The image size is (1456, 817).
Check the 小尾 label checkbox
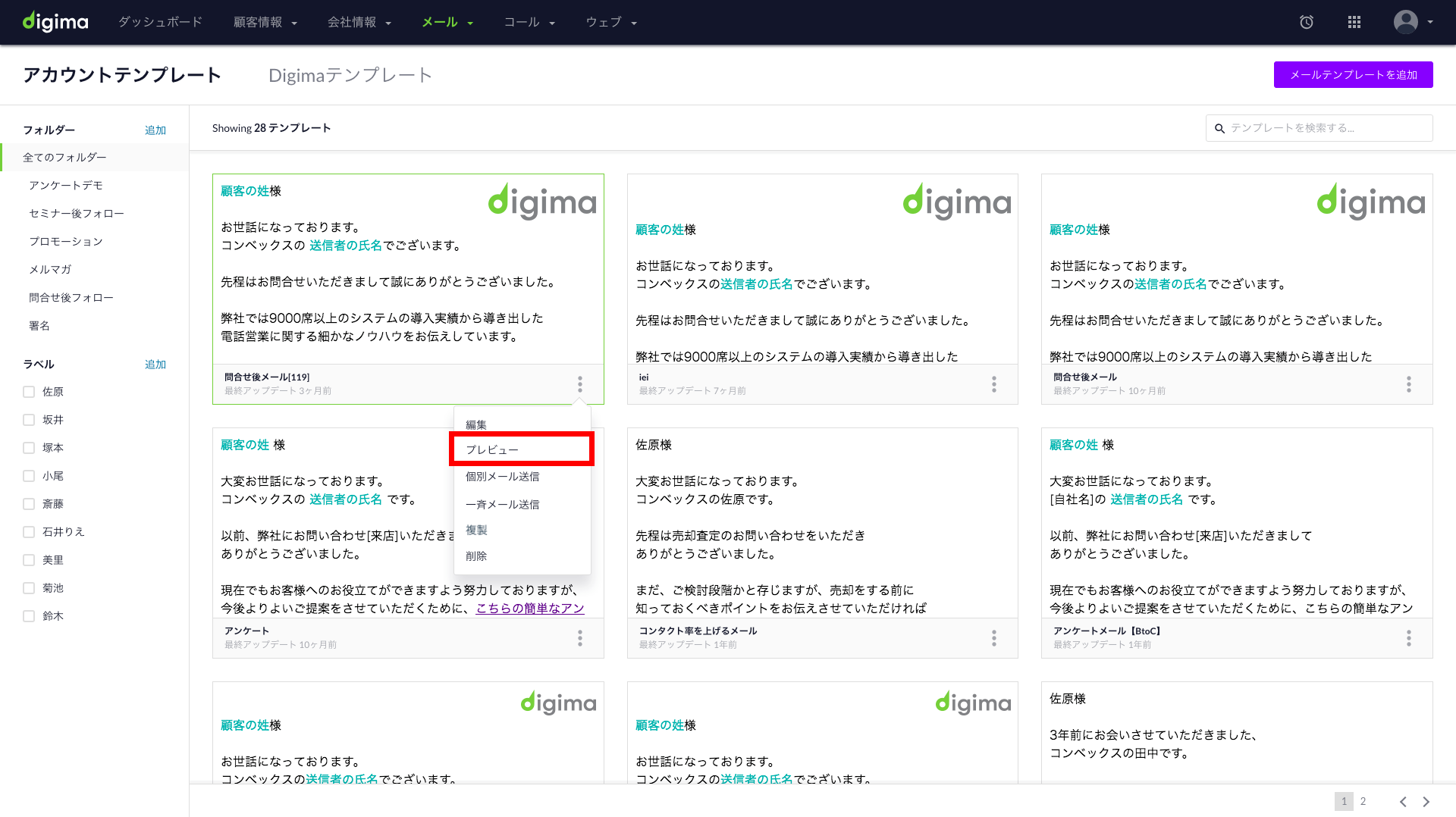(29, 476)
